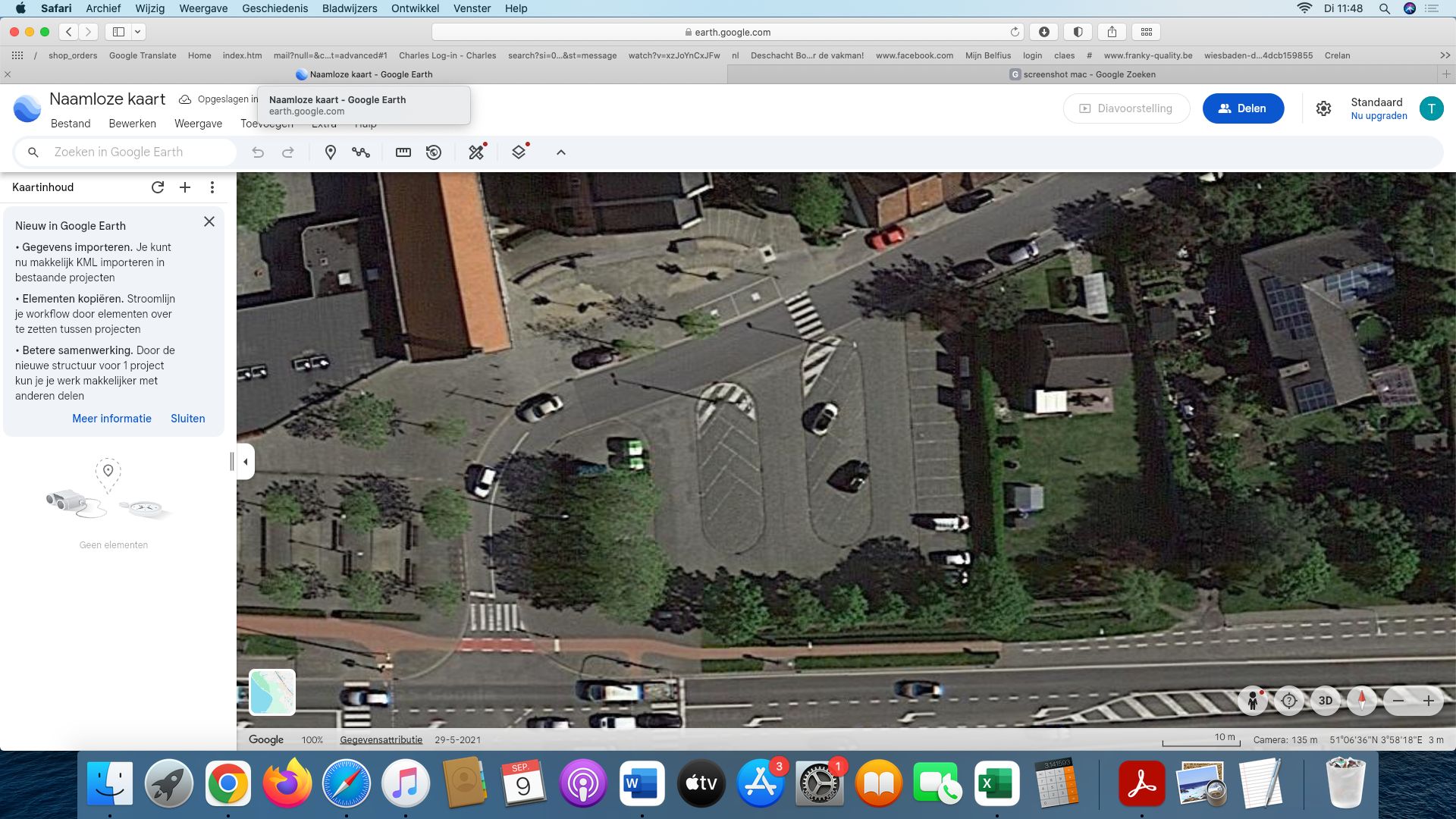Share the map with Delen
Image resolution: width=1456 pixels, height=819 pixels.
tap(1243, 108)
